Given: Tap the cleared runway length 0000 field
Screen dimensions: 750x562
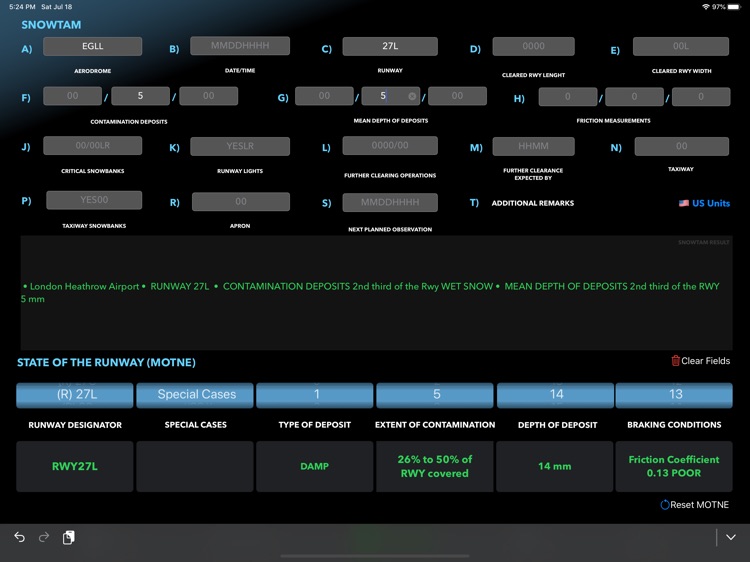Looking at the screenshot, I should coord(533,46).
